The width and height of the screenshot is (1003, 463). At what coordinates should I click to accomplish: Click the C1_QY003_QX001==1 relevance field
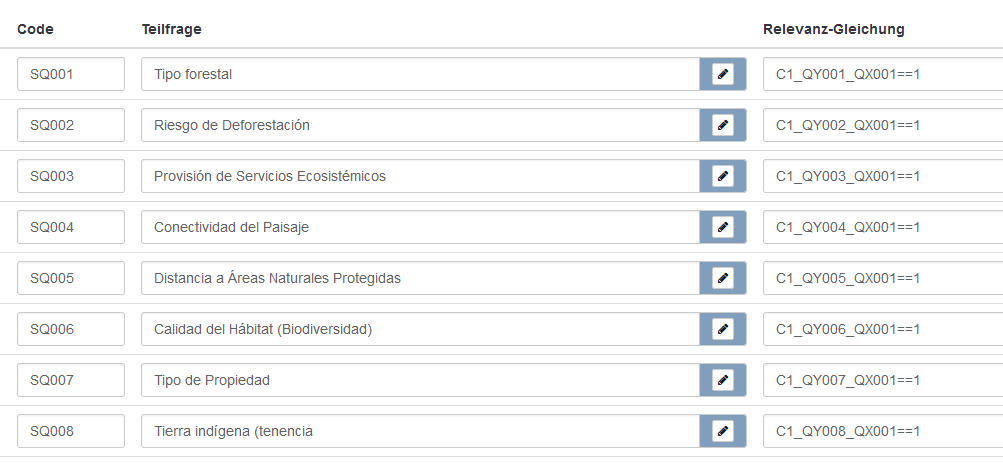pos(882,176)
